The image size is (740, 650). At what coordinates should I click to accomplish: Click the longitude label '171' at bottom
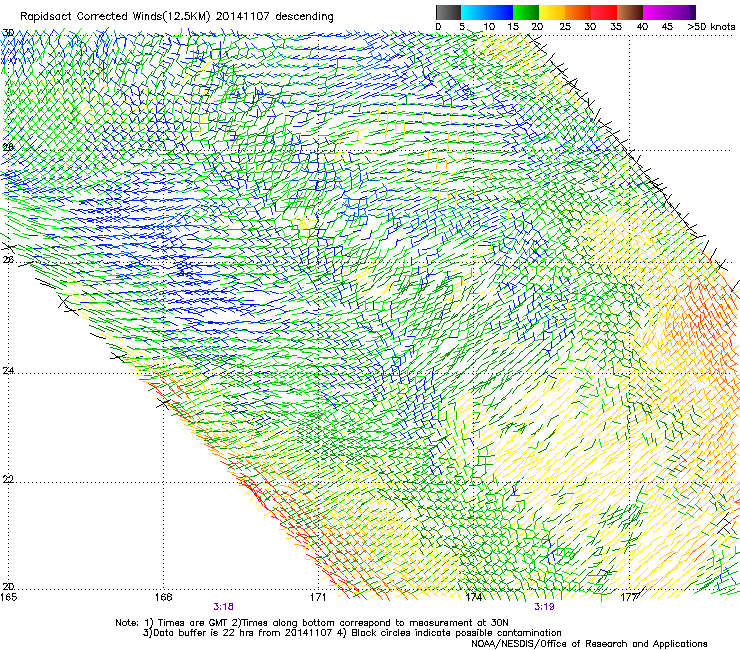318,597
